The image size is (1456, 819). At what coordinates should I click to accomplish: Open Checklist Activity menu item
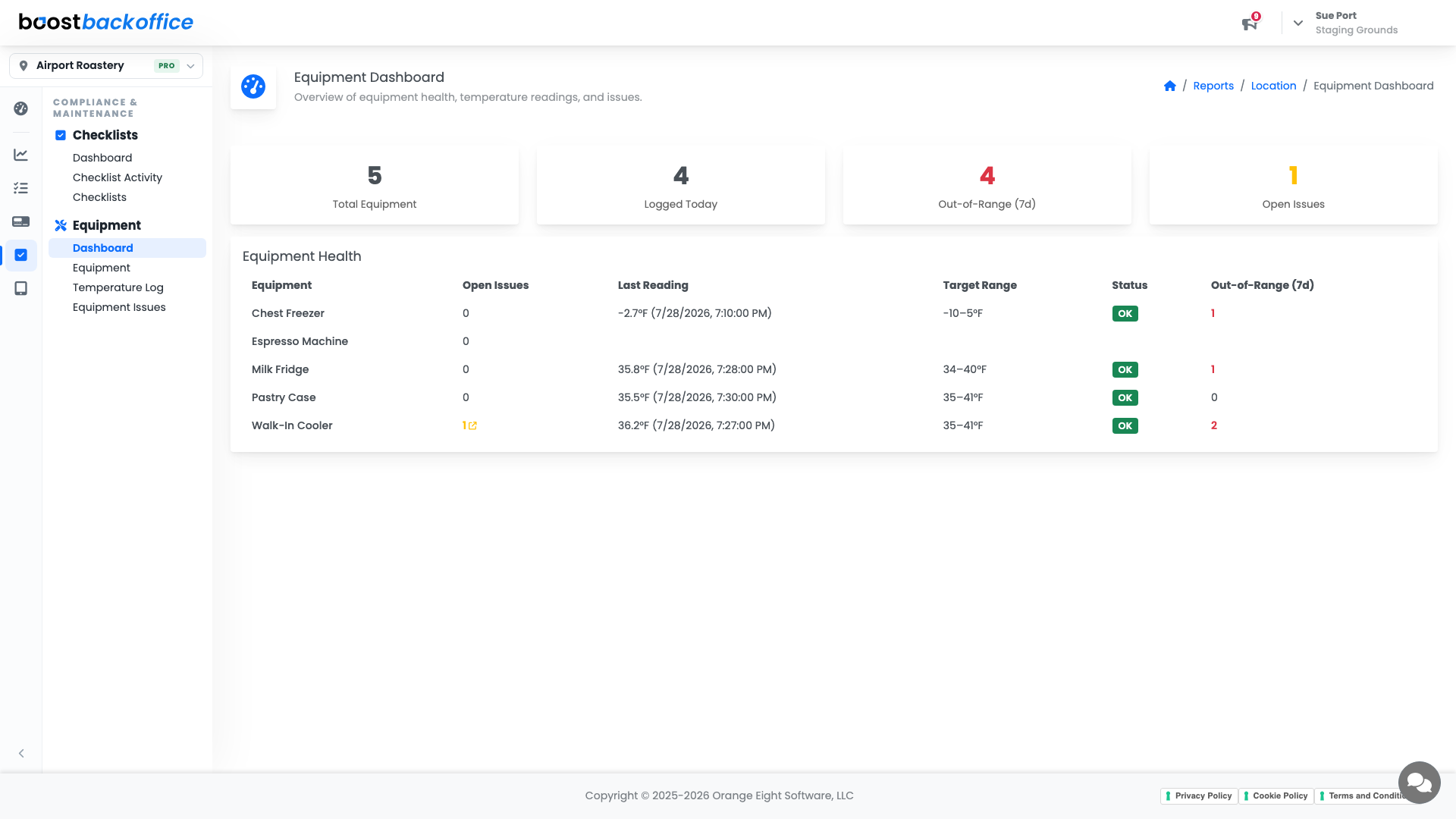118,177
